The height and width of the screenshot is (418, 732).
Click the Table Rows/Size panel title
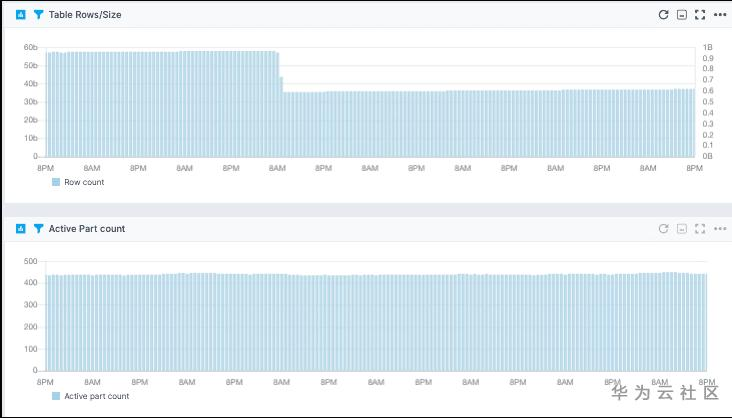point(85,14)
